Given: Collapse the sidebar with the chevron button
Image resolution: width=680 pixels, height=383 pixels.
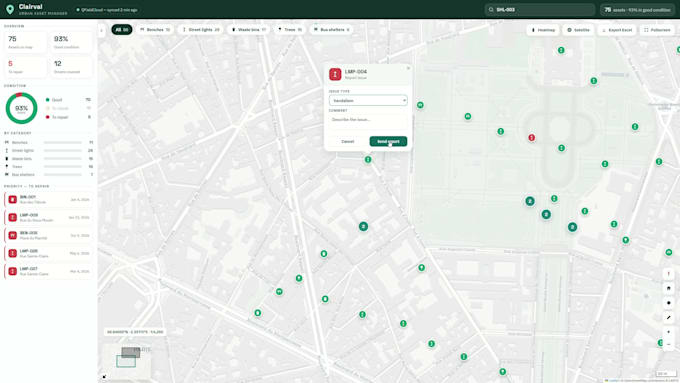Looking at the screenshot, I should pyautogui.click(x=101, y=30).
